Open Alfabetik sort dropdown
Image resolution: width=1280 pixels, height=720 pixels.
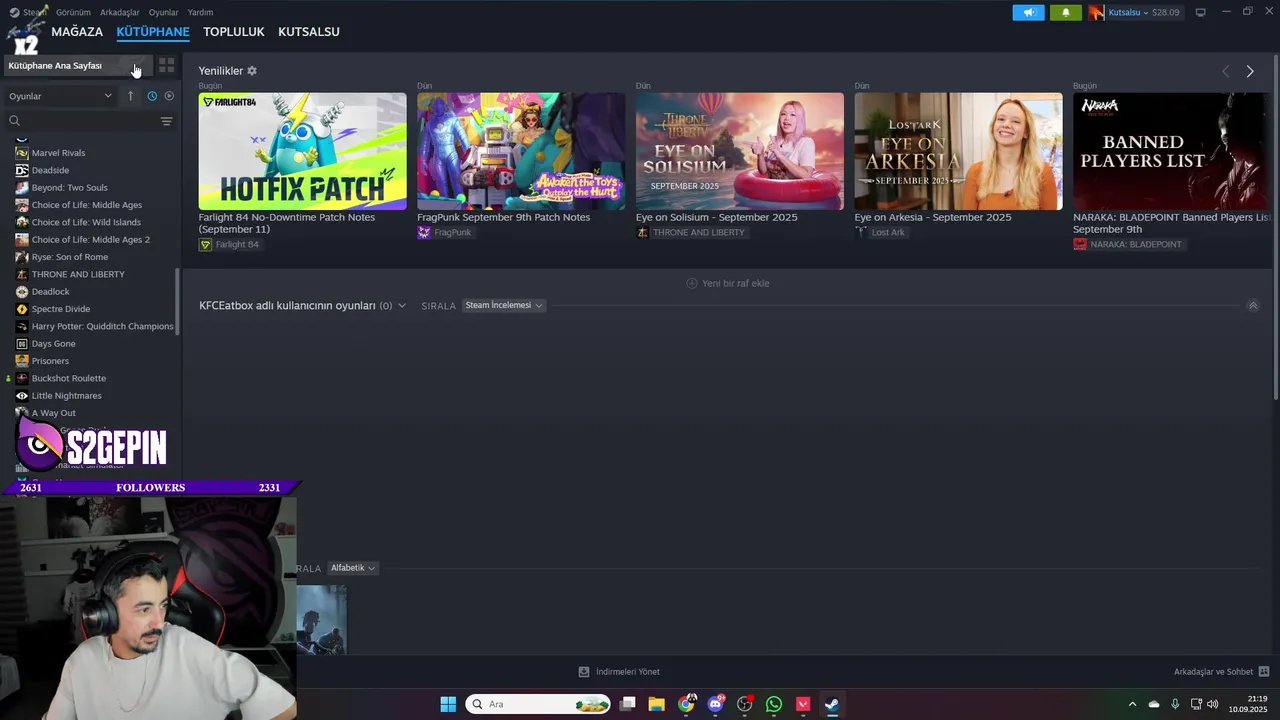click(352, 568)
